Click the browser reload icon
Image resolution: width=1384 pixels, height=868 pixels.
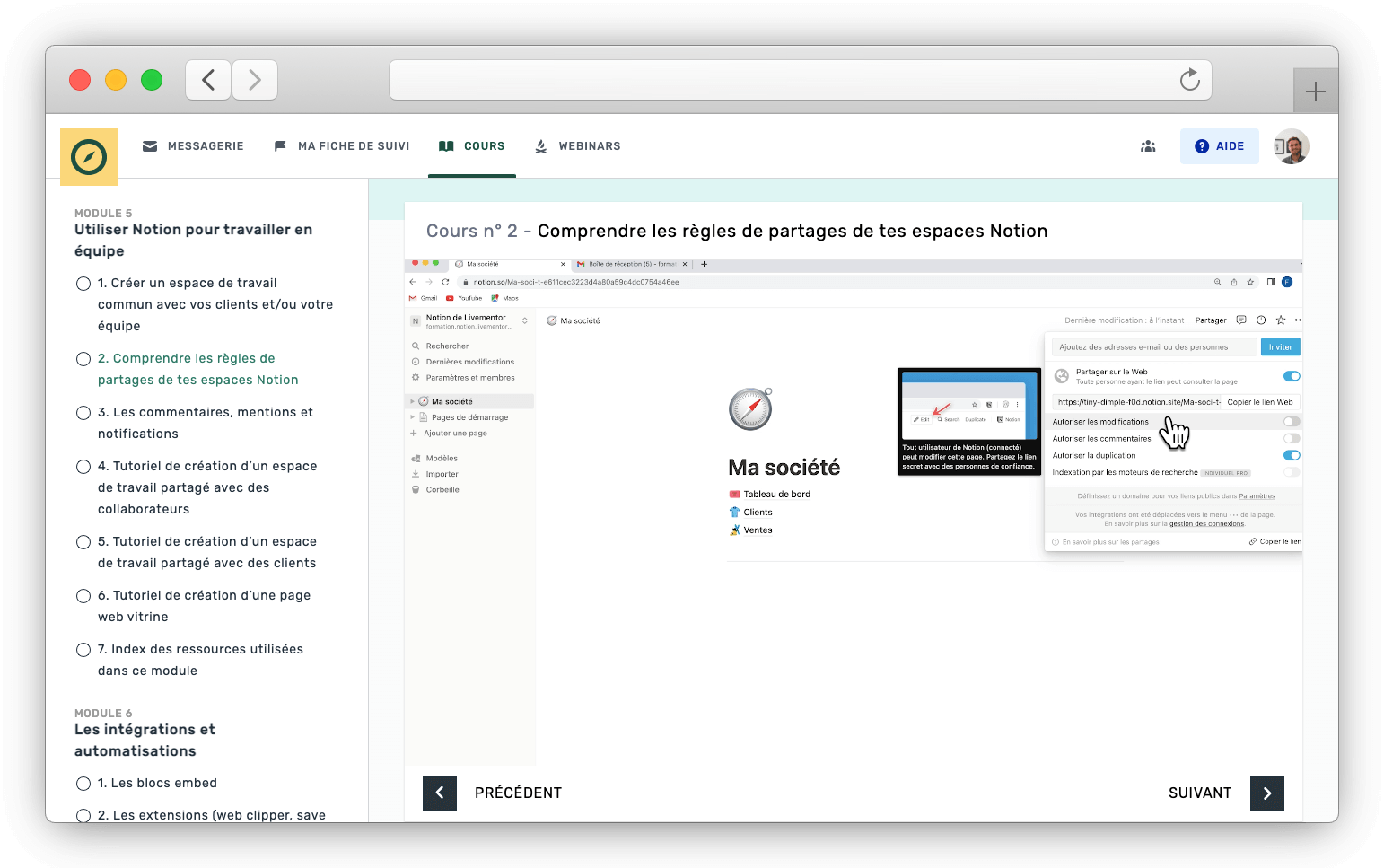pos(1189,80)
